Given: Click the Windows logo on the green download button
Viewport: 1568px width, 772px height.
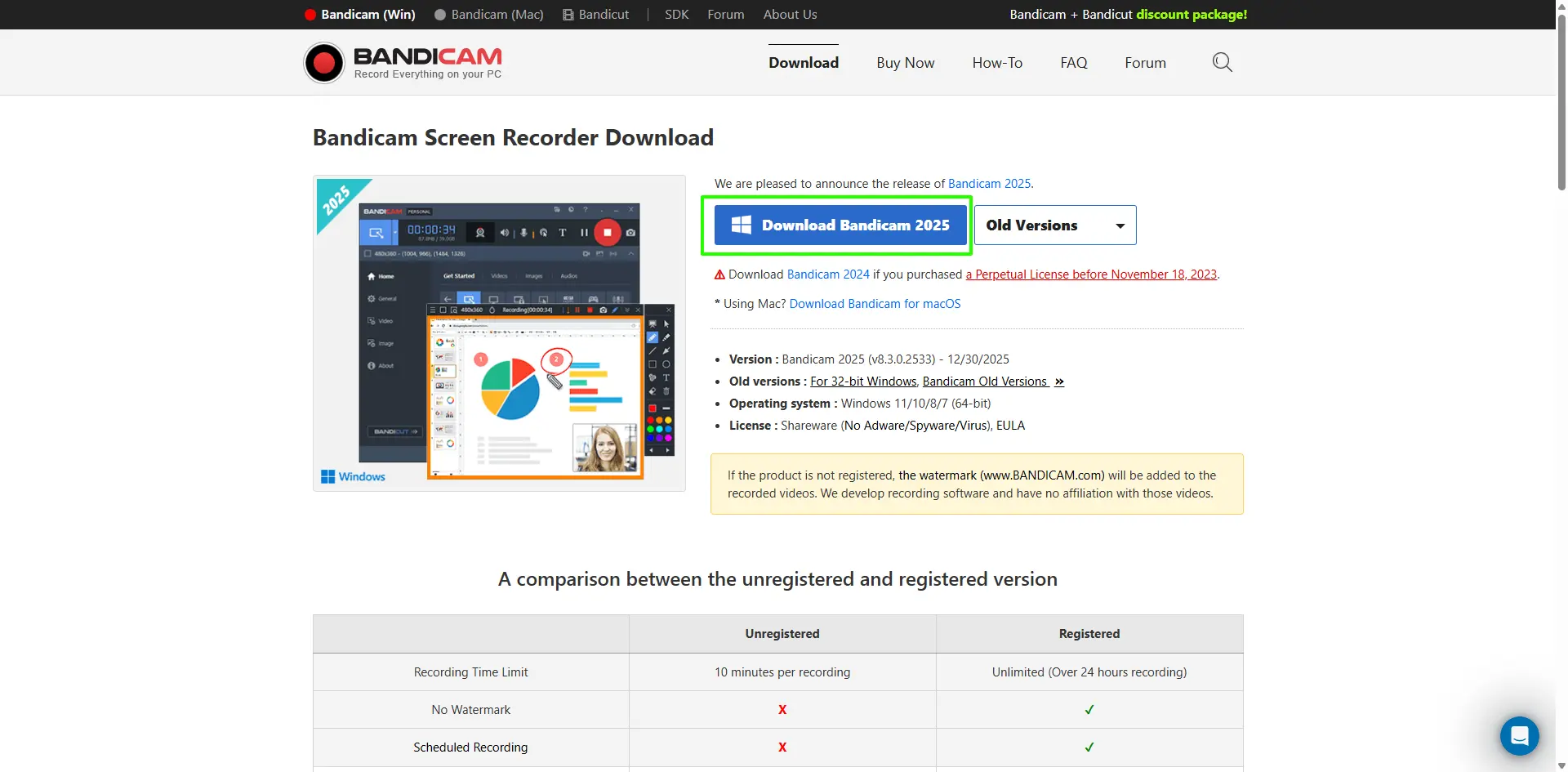Looking at the screenshot, I should point(742,225).
